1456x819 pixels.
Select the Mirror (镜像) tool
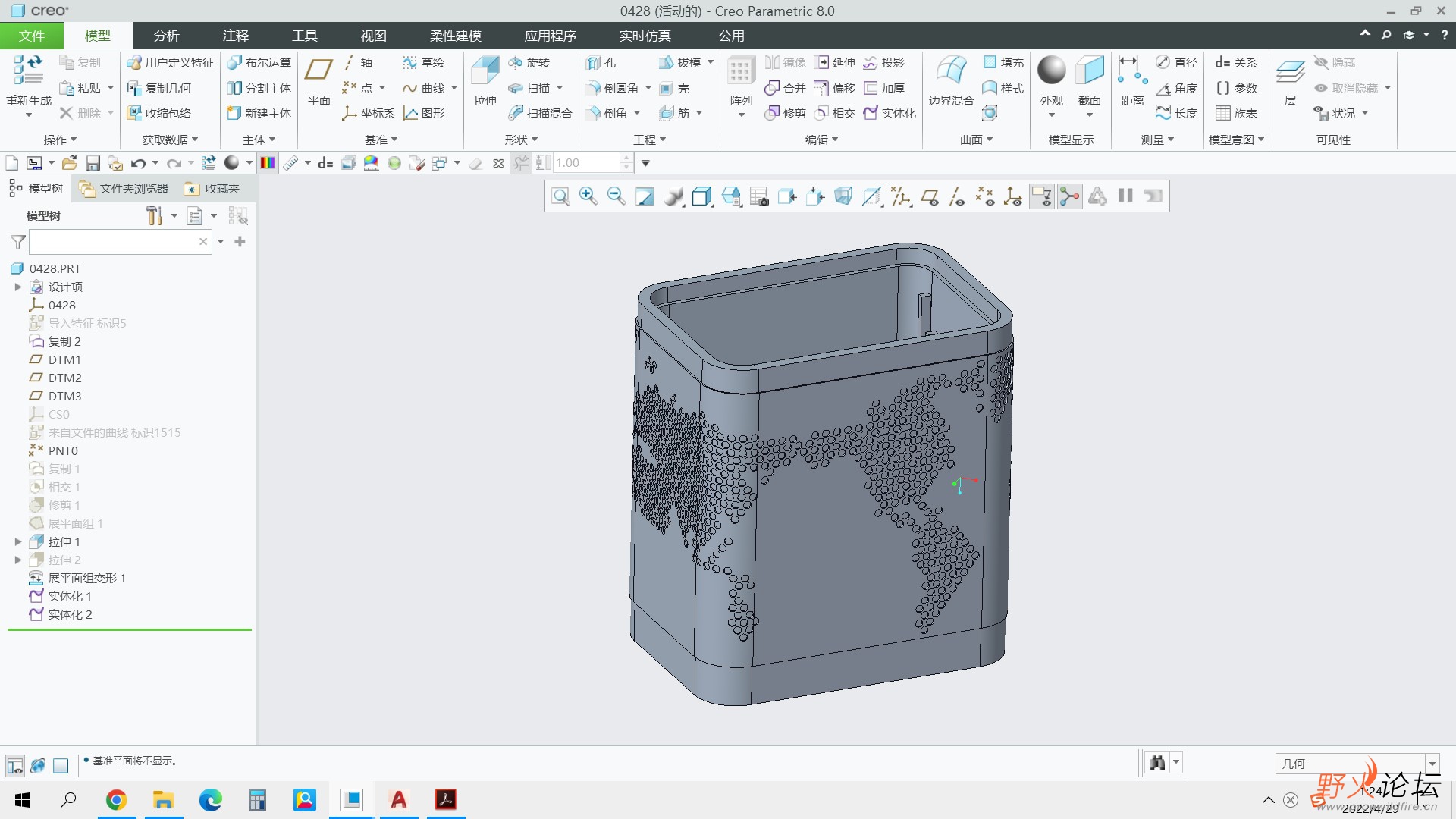(x=785, y=62)
